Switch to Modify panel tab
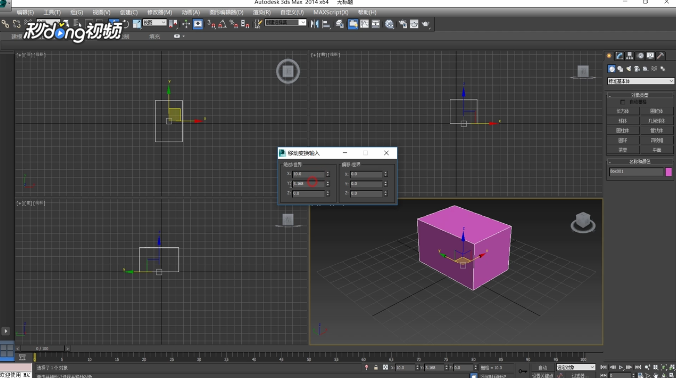The image size is (676, 378). coord(620,56)
